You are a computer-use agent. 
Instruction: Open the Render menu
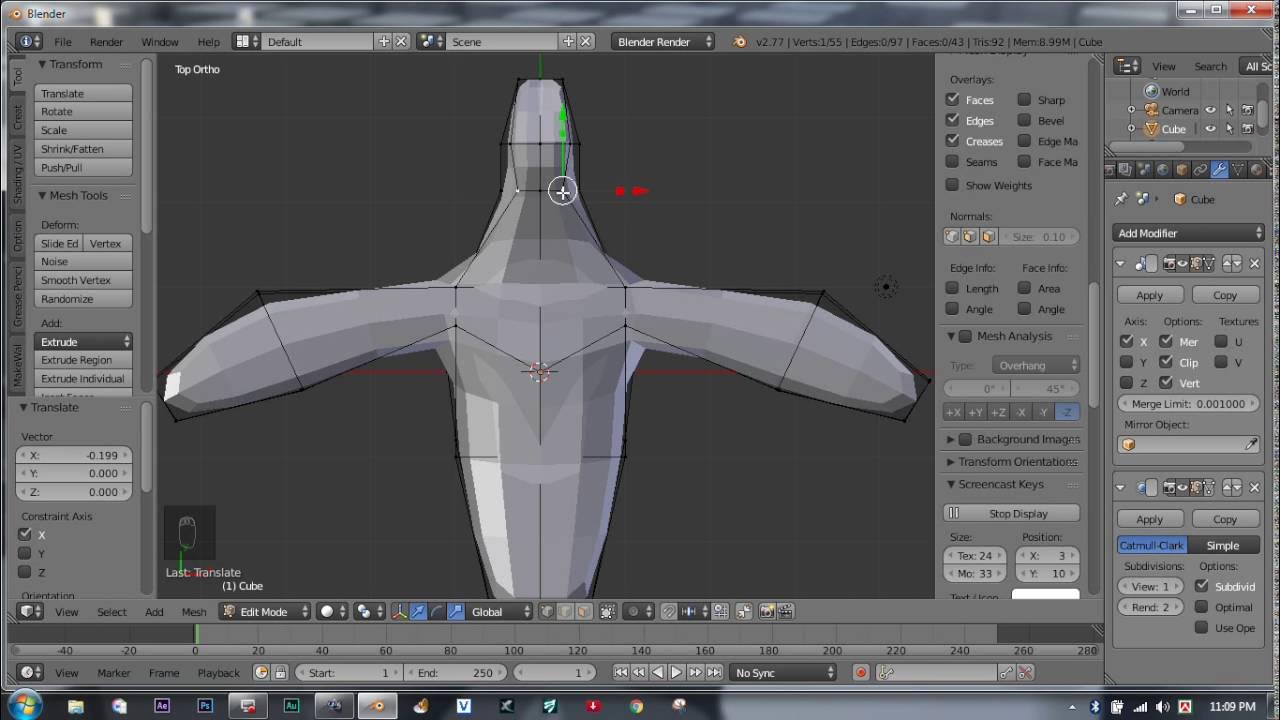(x=107, y=42)
